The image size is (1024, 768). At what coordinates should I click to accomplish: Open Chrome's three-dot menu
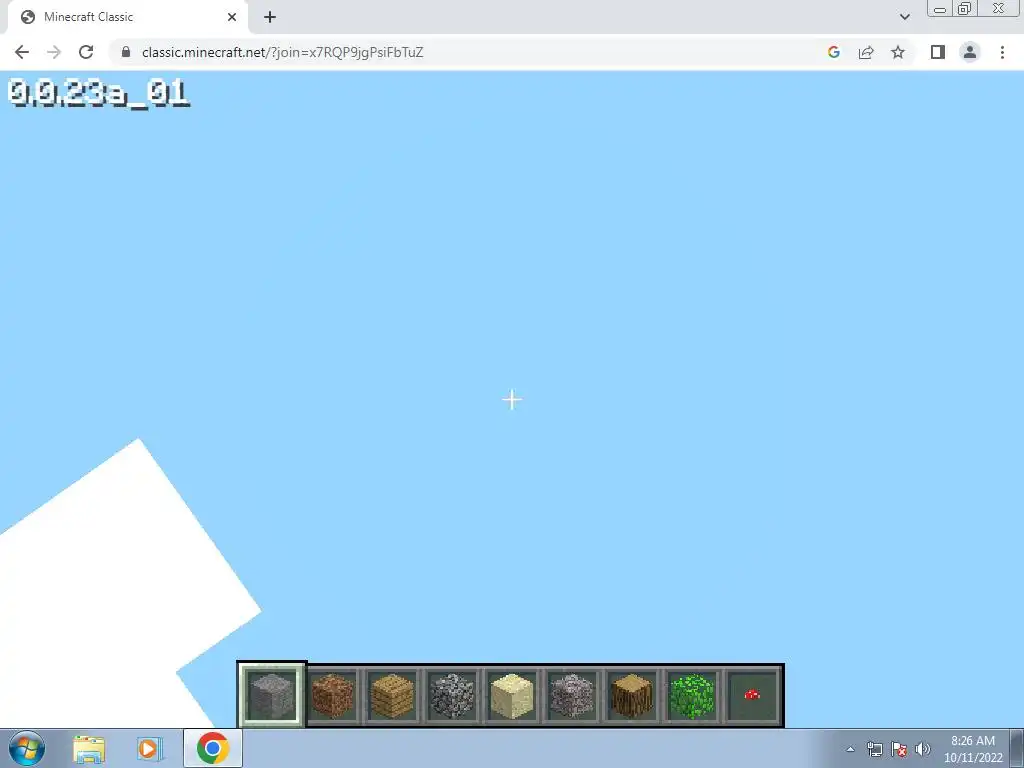(x=1002, y=52)
